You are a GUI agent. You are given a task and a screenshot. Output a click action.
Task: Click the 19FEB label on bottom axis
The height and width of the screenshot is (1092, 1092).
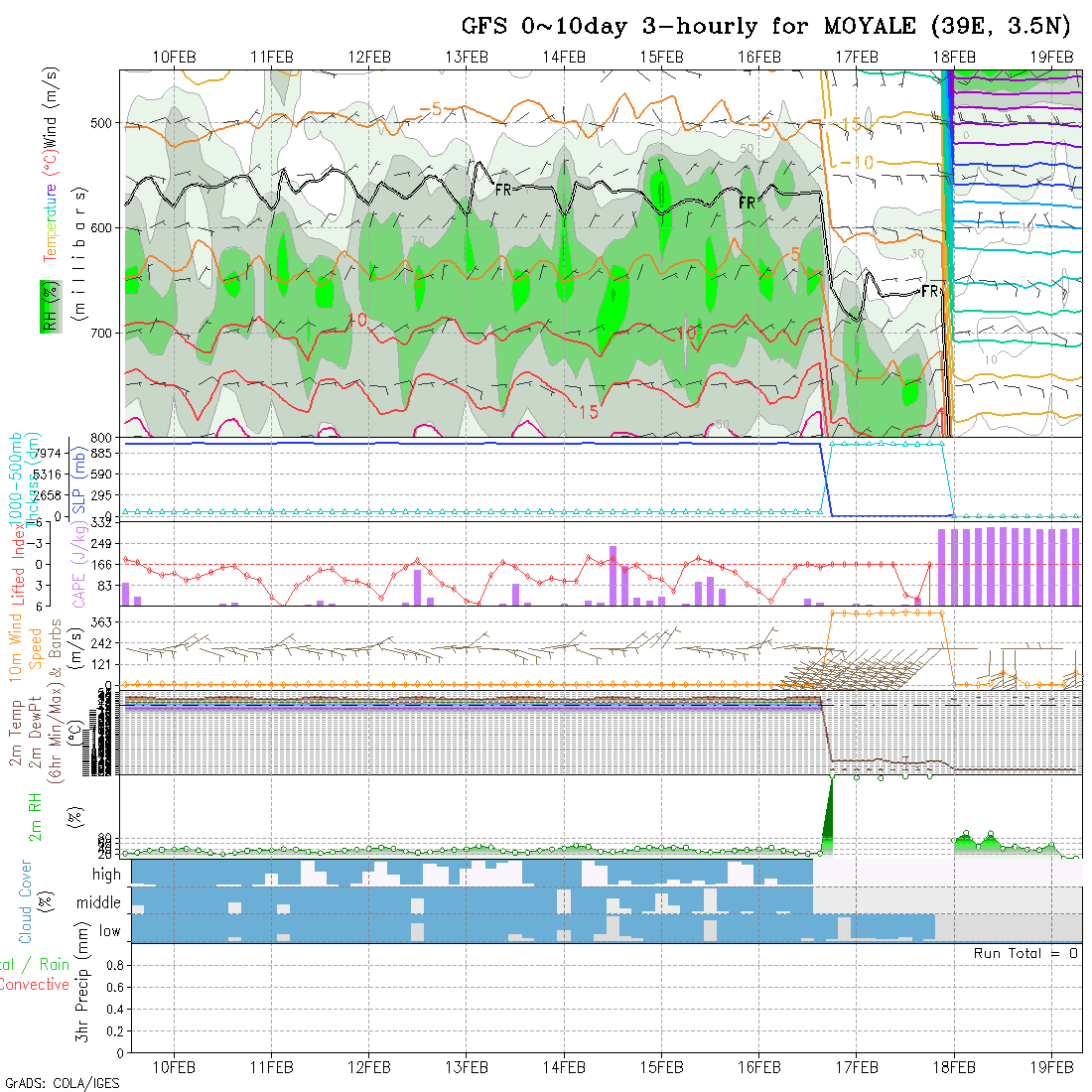pos(1051,1067)
